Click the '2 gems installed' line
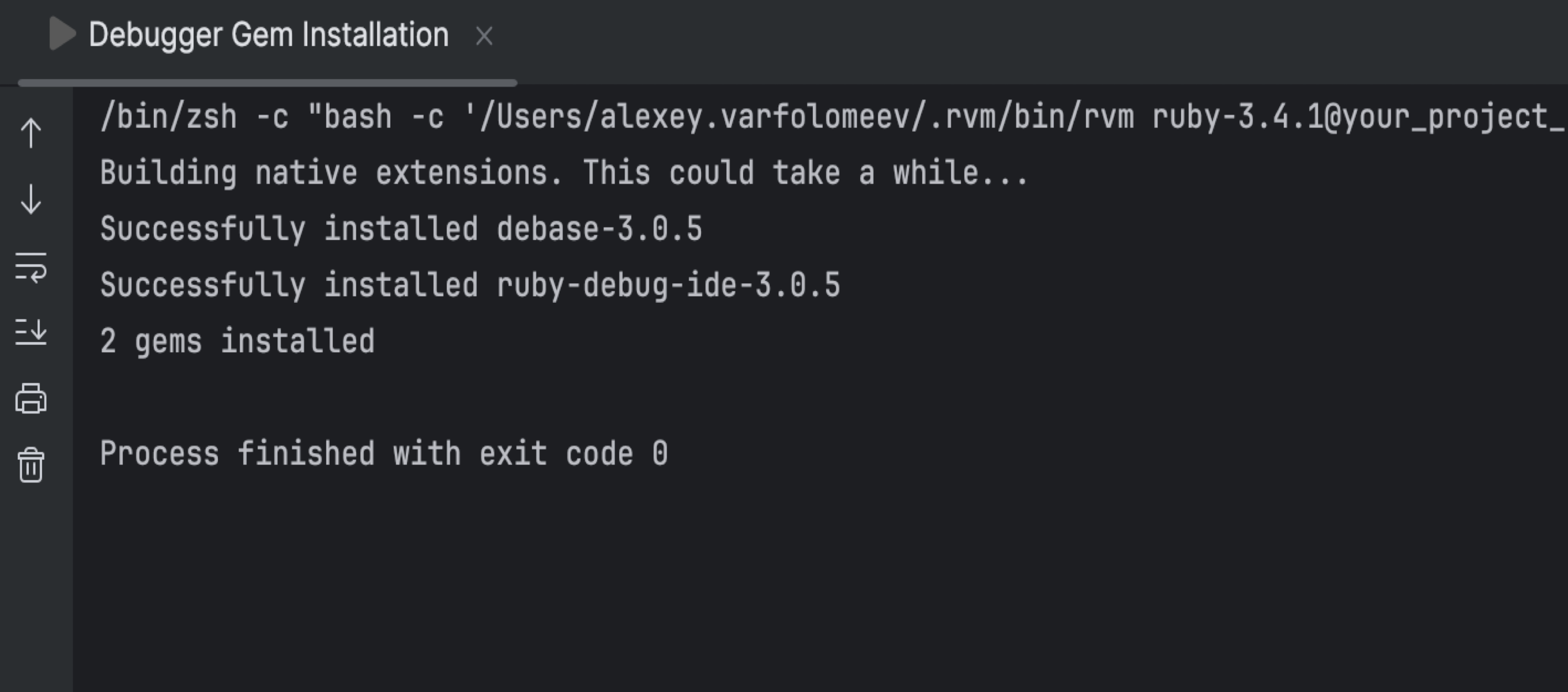The width and height of the screenshot is (1568, 692). pos(238,341)
